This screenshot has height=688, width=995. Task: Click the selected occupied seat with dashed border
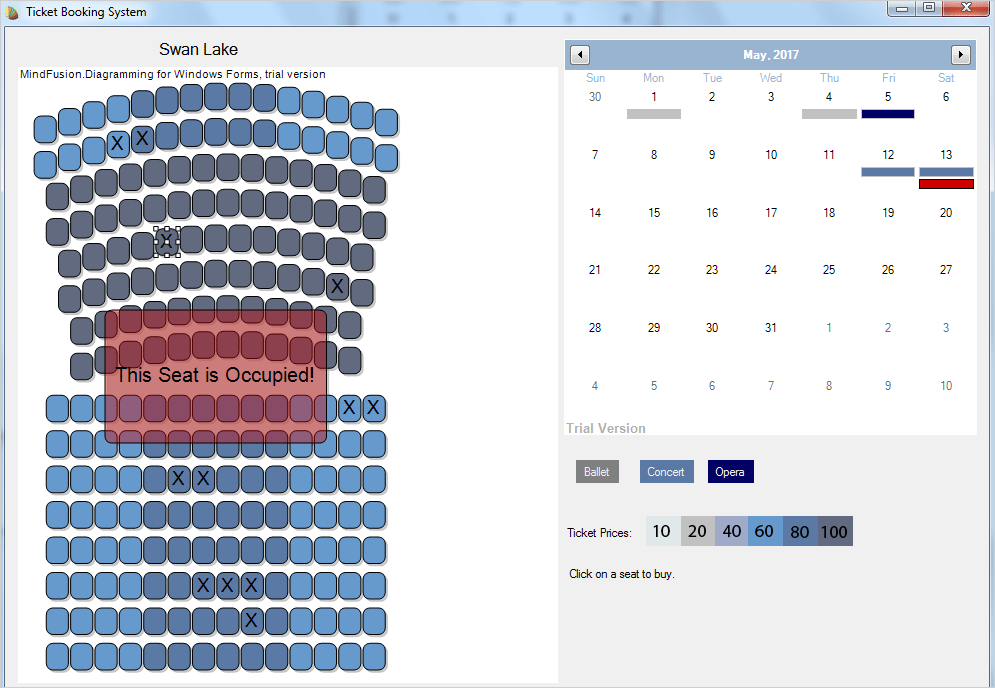(166, 241)
